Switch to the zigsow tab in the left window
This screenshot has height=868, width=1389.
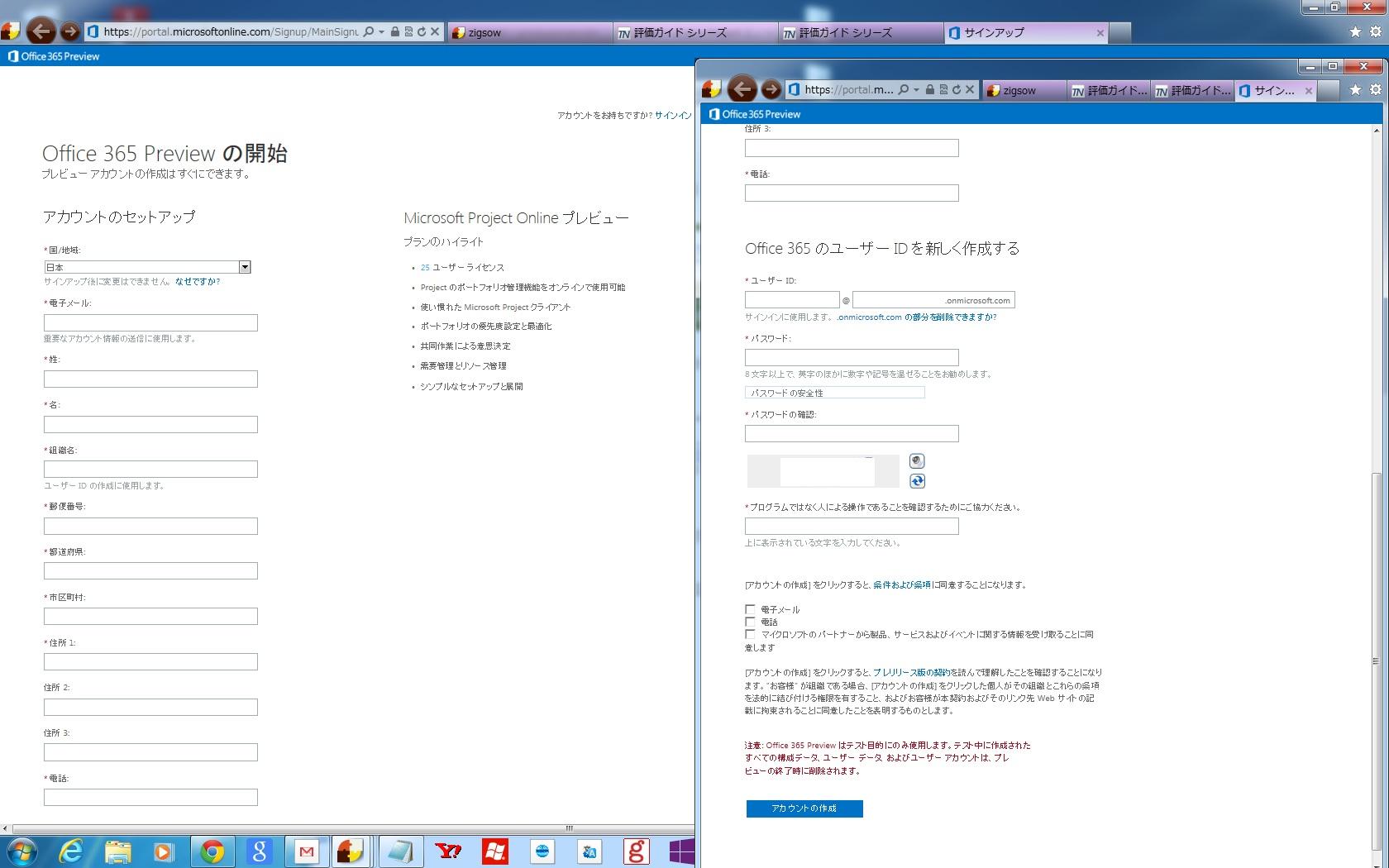tap(529, 32)
